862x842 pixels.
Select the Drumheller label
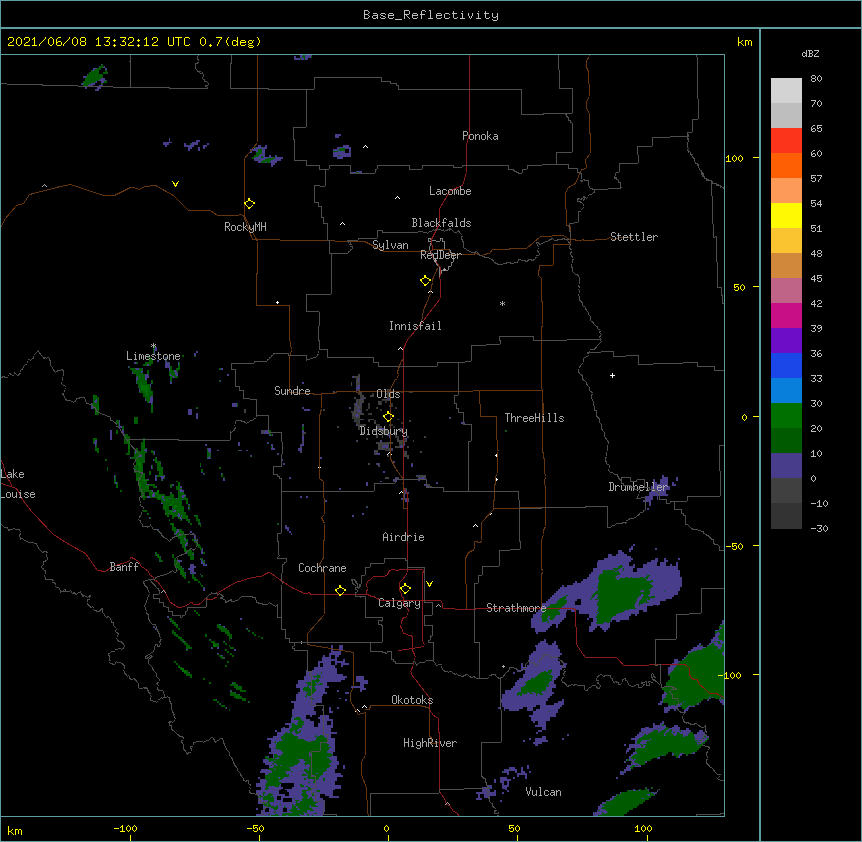pos(638,487)
